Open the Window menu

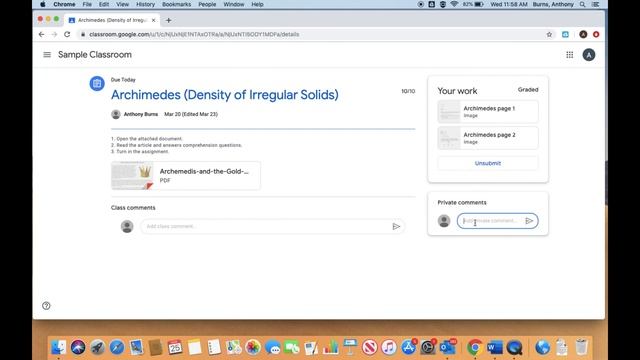(x=233, y=4)
